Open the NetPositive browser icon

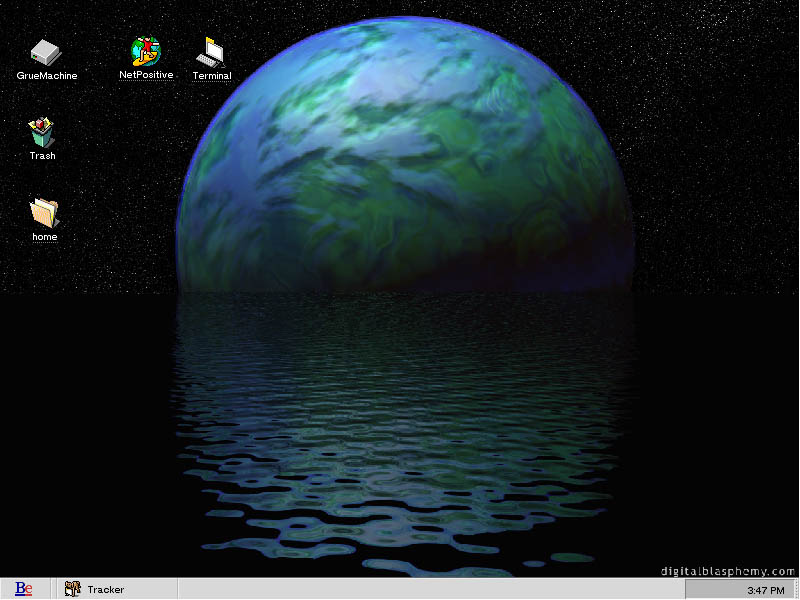click(x=146, y=51)
